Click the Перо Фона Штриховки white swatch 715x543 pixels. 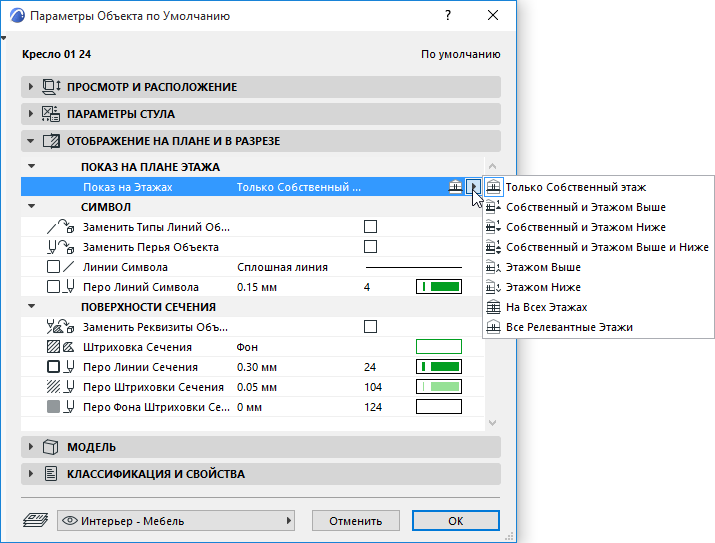439,407
